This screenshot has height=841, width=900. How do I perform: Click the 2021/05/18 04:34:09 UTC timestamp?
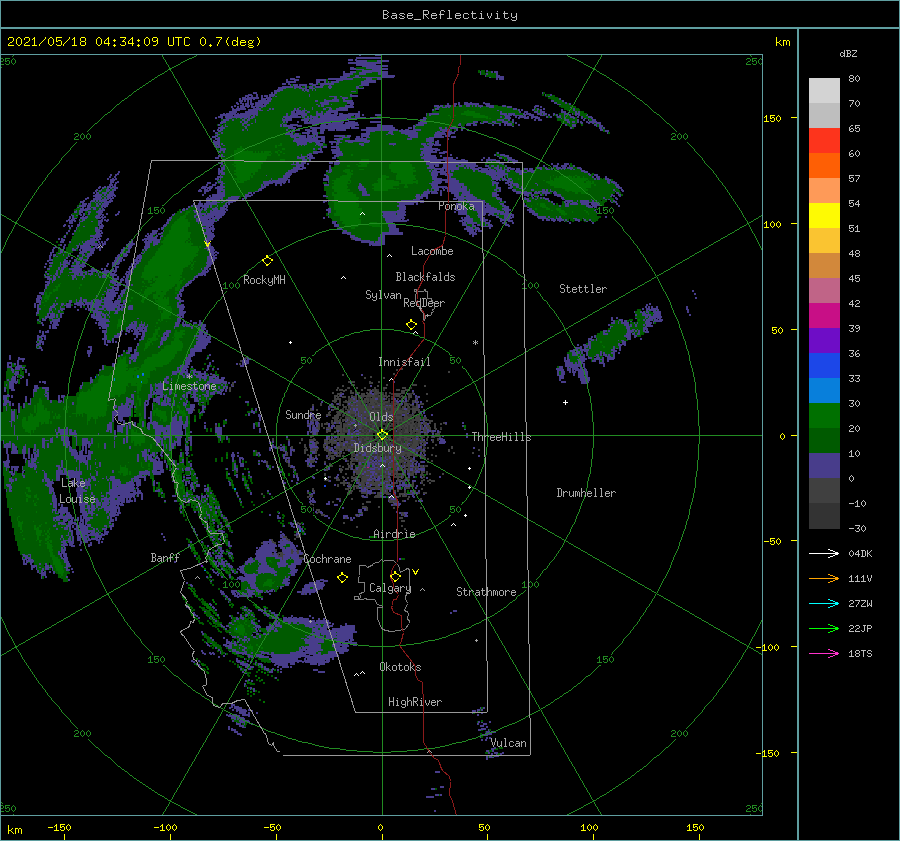point(99,41)
